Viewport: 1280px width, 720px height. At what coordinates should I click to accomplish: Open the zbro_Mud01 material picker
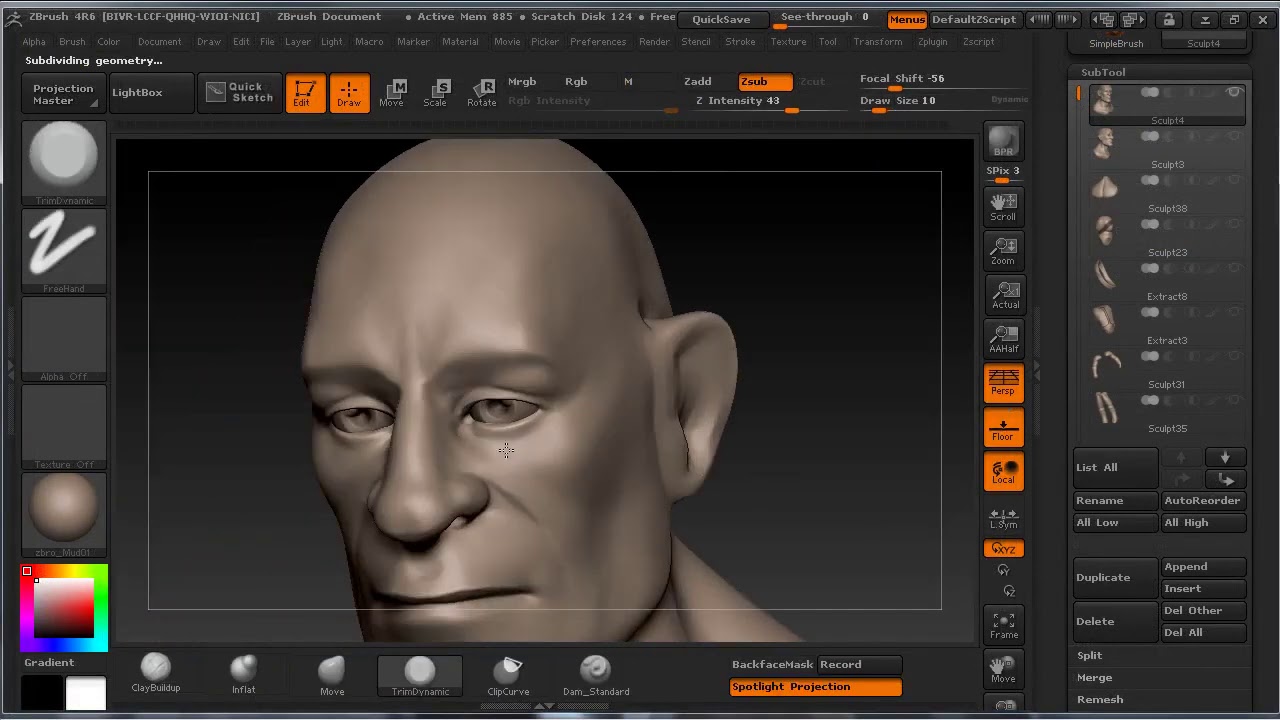point(64,515)
